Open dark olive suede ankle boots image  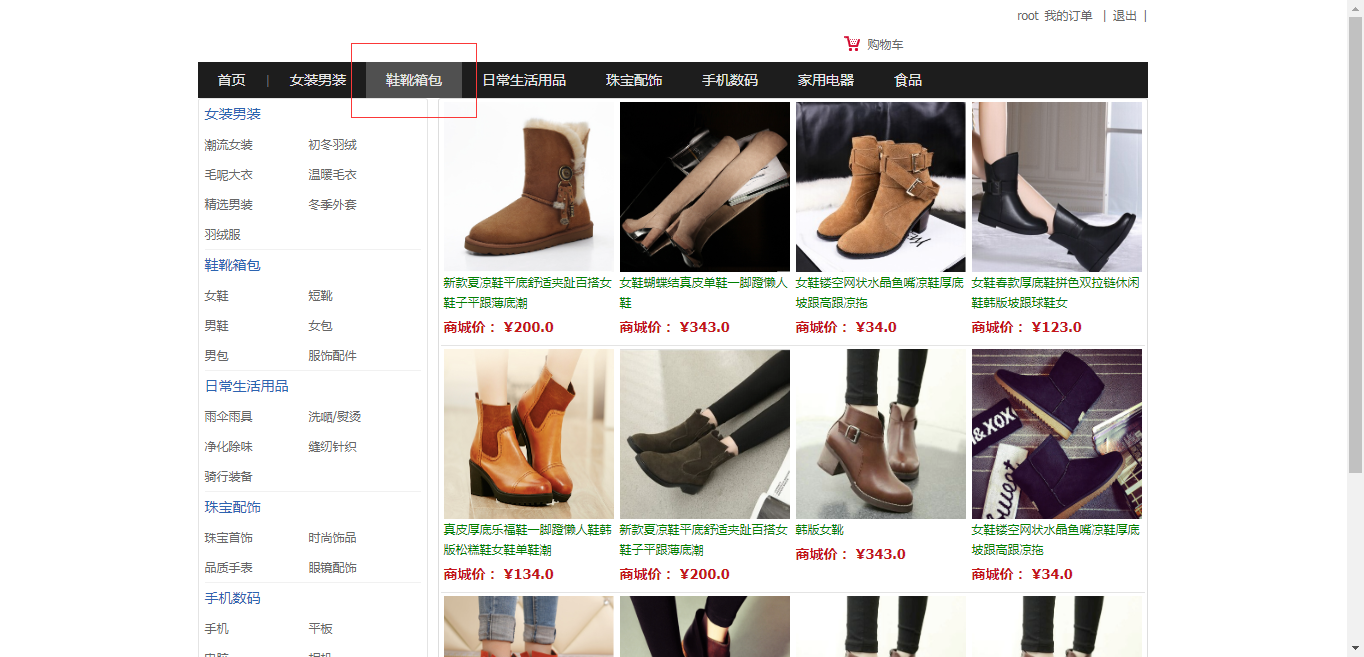(705, 434)
